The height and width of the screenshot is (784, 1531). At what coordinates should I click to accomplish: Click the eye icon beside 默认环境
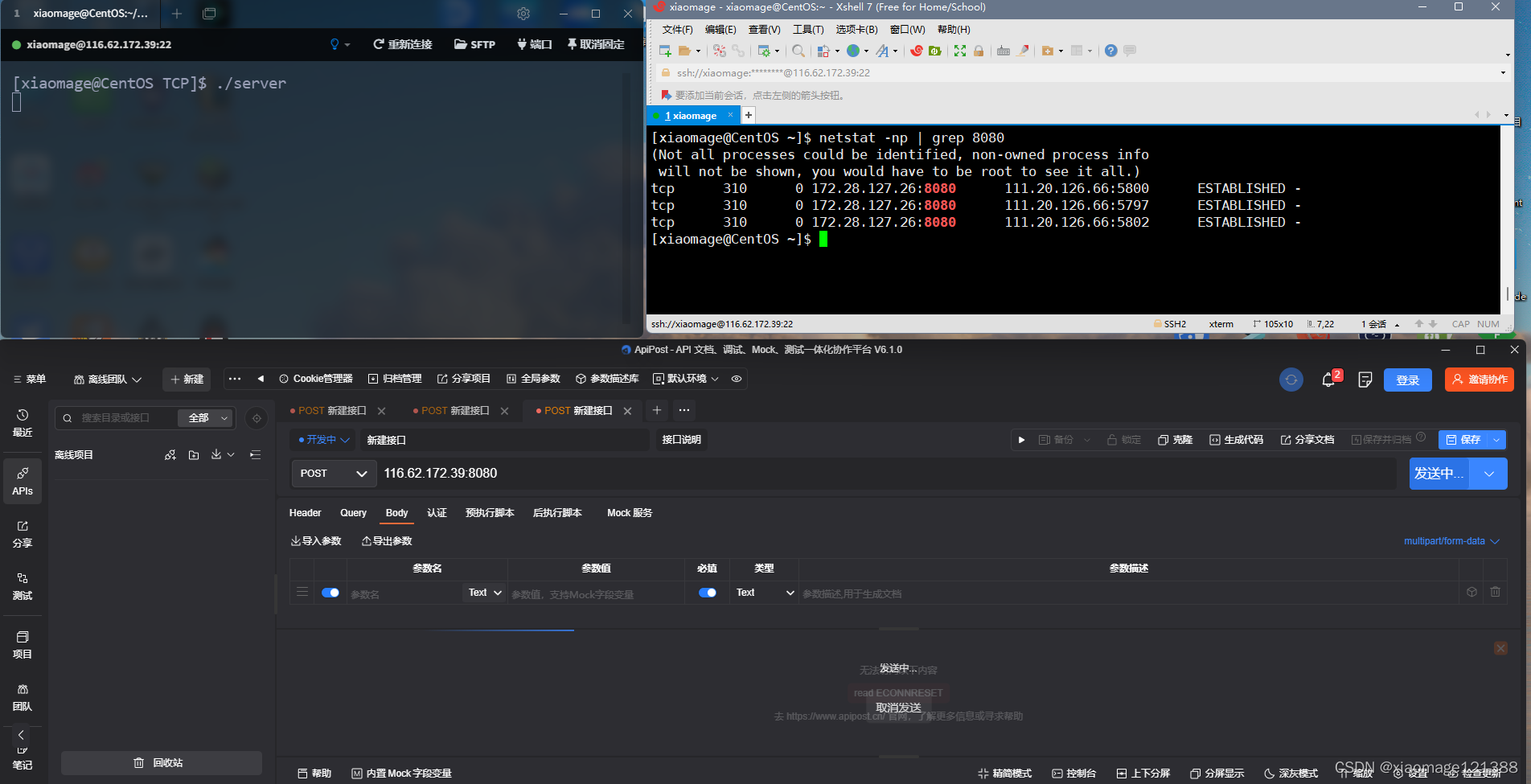coord(737,379)
